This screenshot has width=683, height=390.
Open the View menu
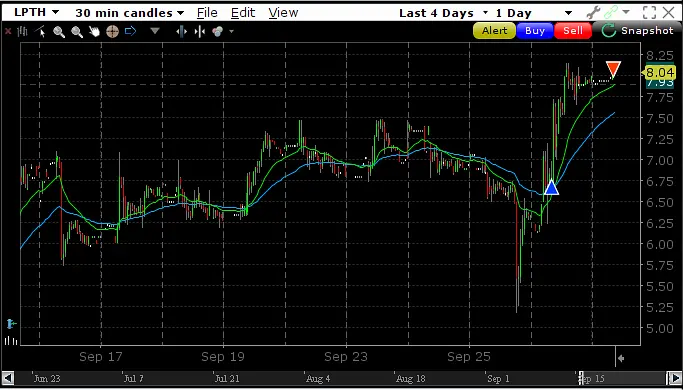point(283,13)
